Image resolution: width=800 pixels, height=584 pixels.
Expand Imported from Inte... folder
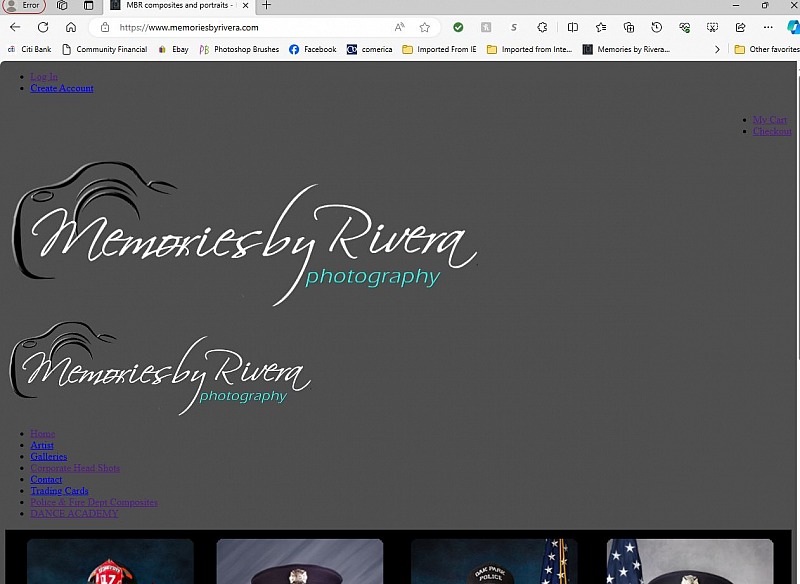530,49
